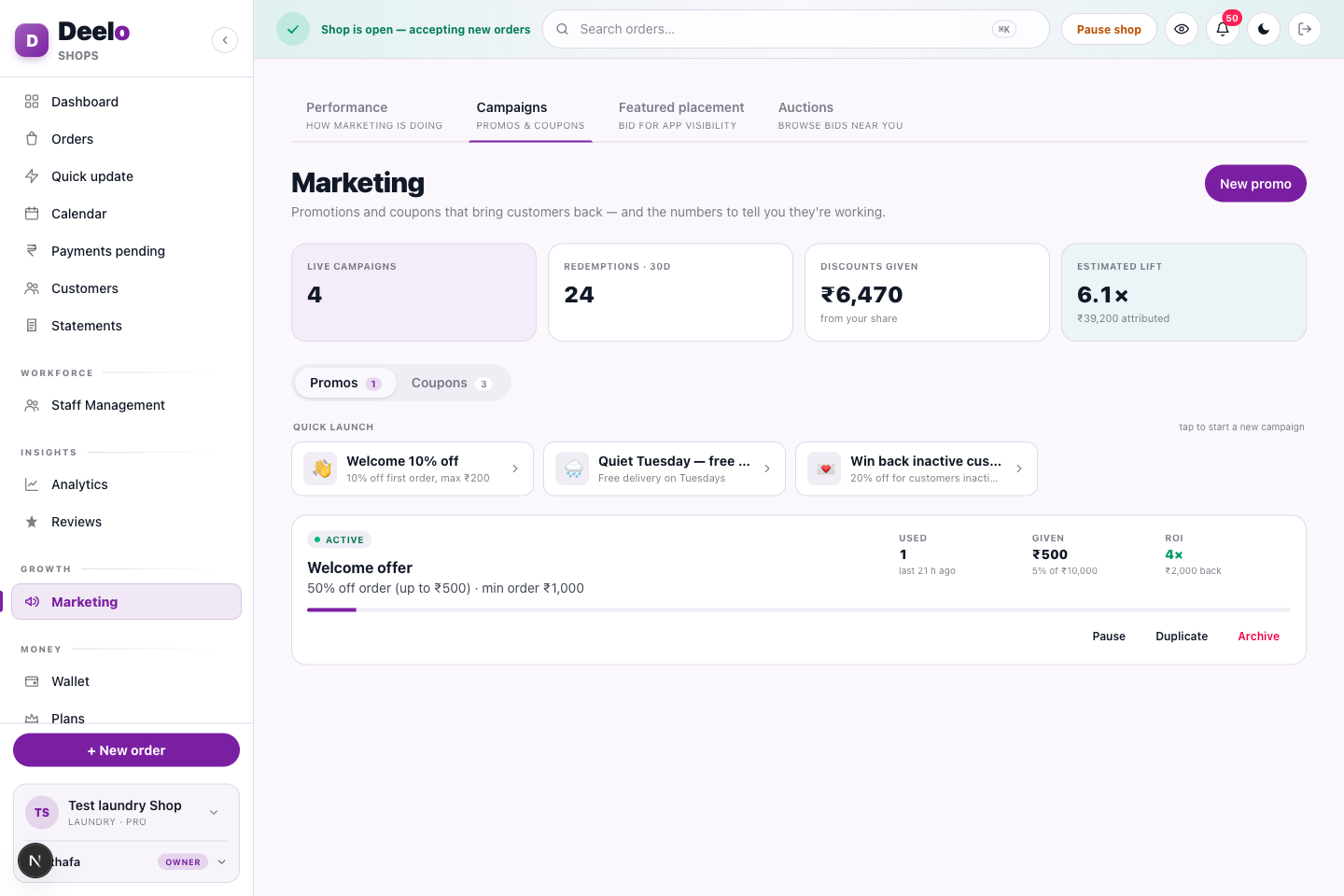The image size is (1344, 896).
Task: Pause the Welcome offer promo
Action: [x=1109, y=637]
